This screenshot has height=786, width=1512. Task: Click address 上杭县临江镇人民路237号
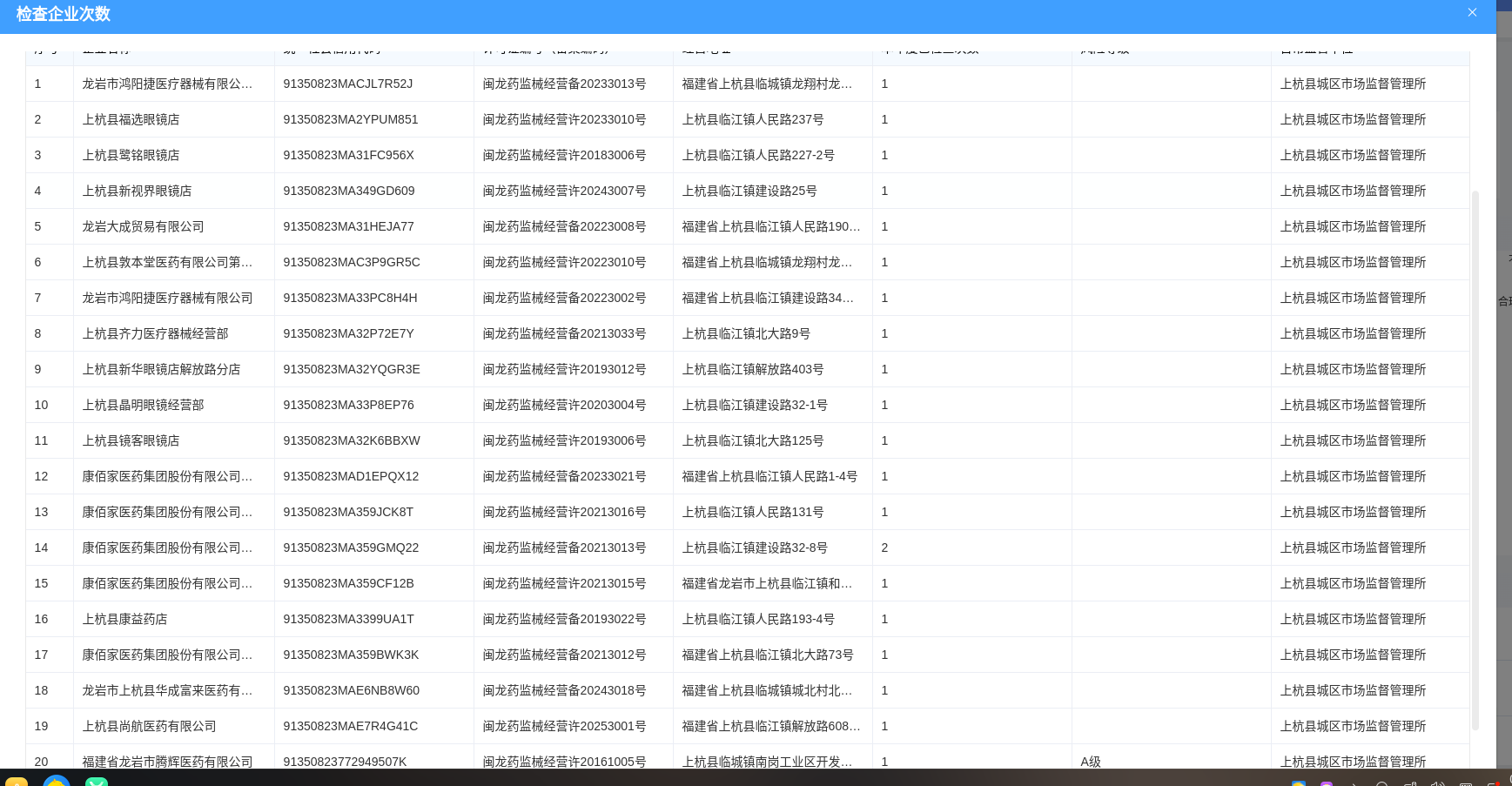pyautogui.click(x=752, y=119)
